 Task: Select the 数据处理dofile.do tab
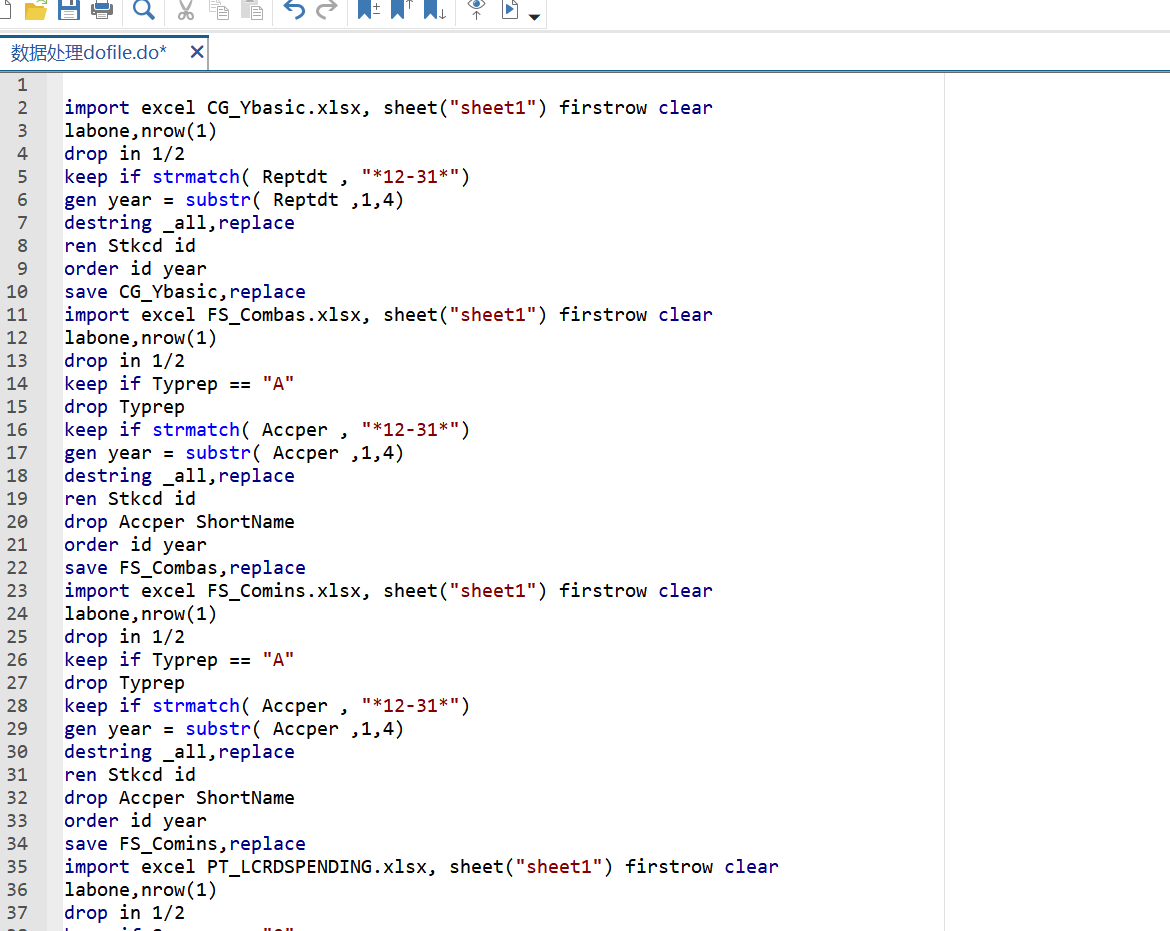click(89, 53)
